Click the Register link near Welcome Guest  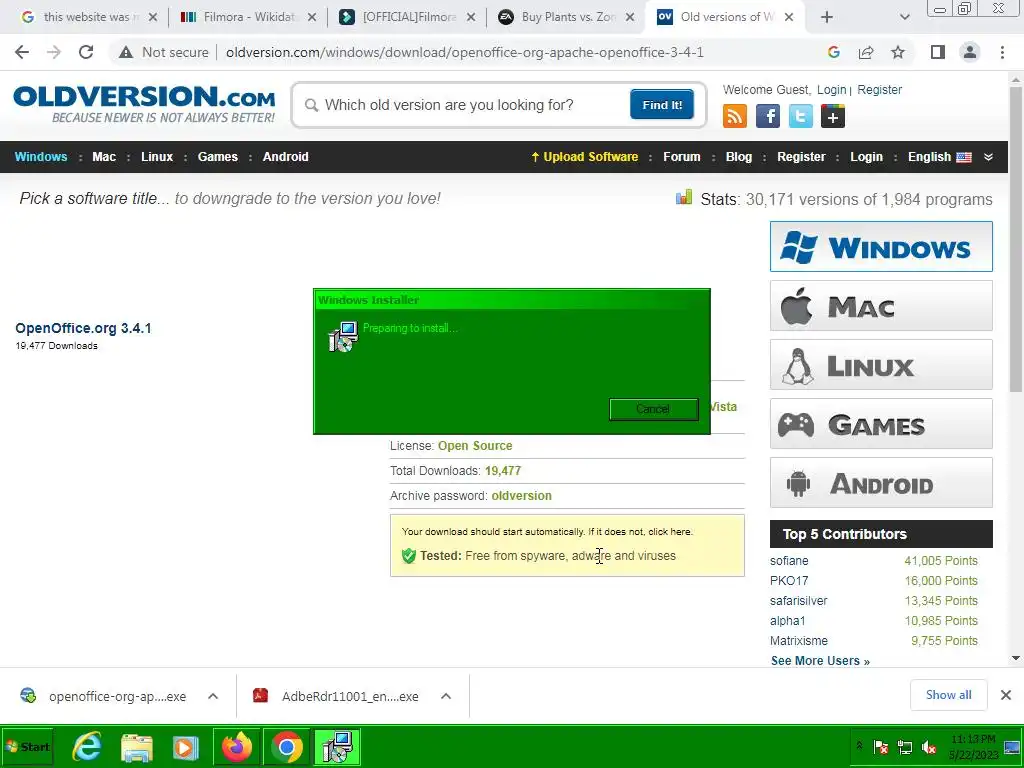click(x=879, y=89)
